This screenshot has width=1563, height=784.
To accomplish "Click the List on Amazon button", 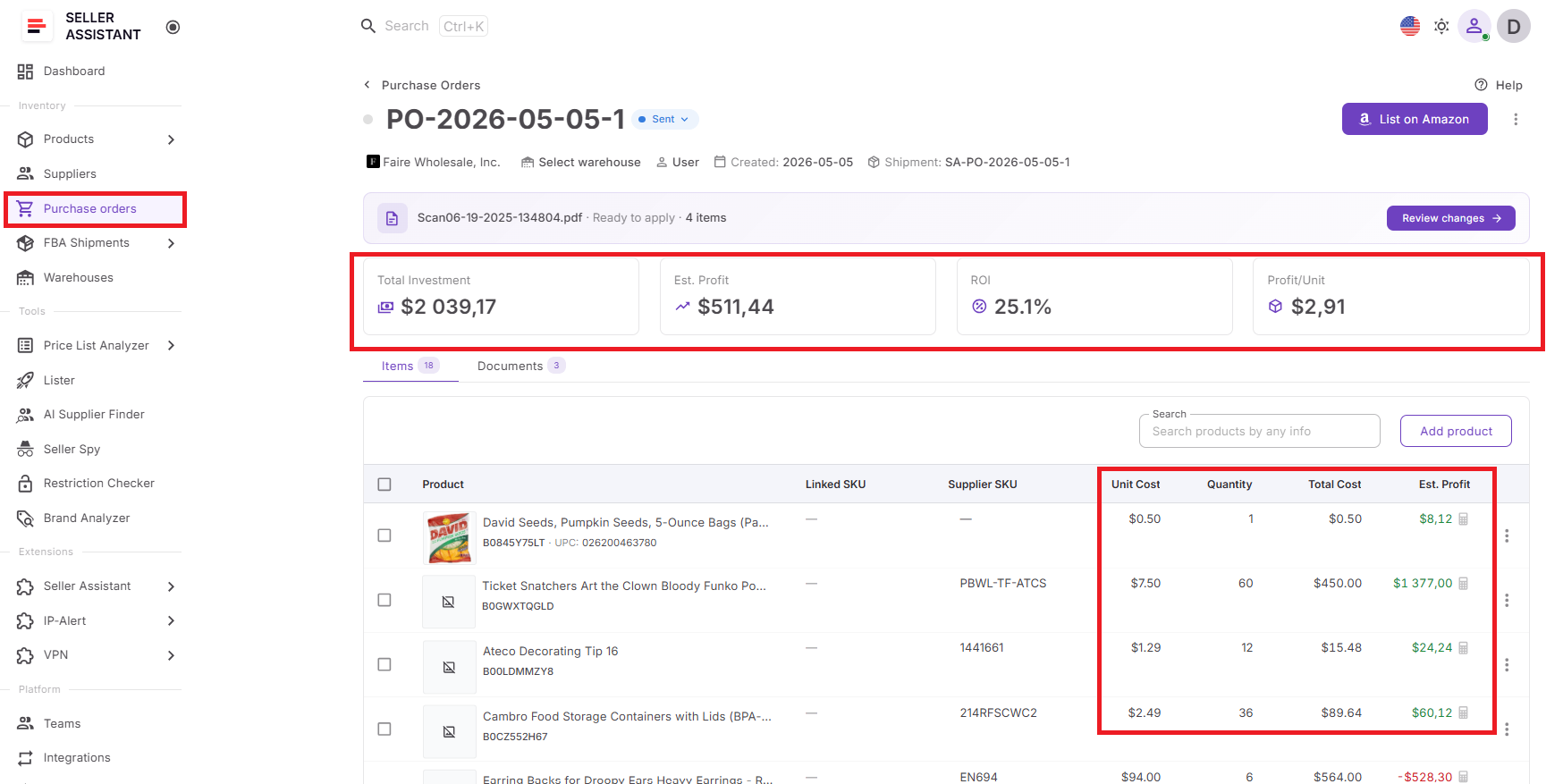I will click(1415, 119).
